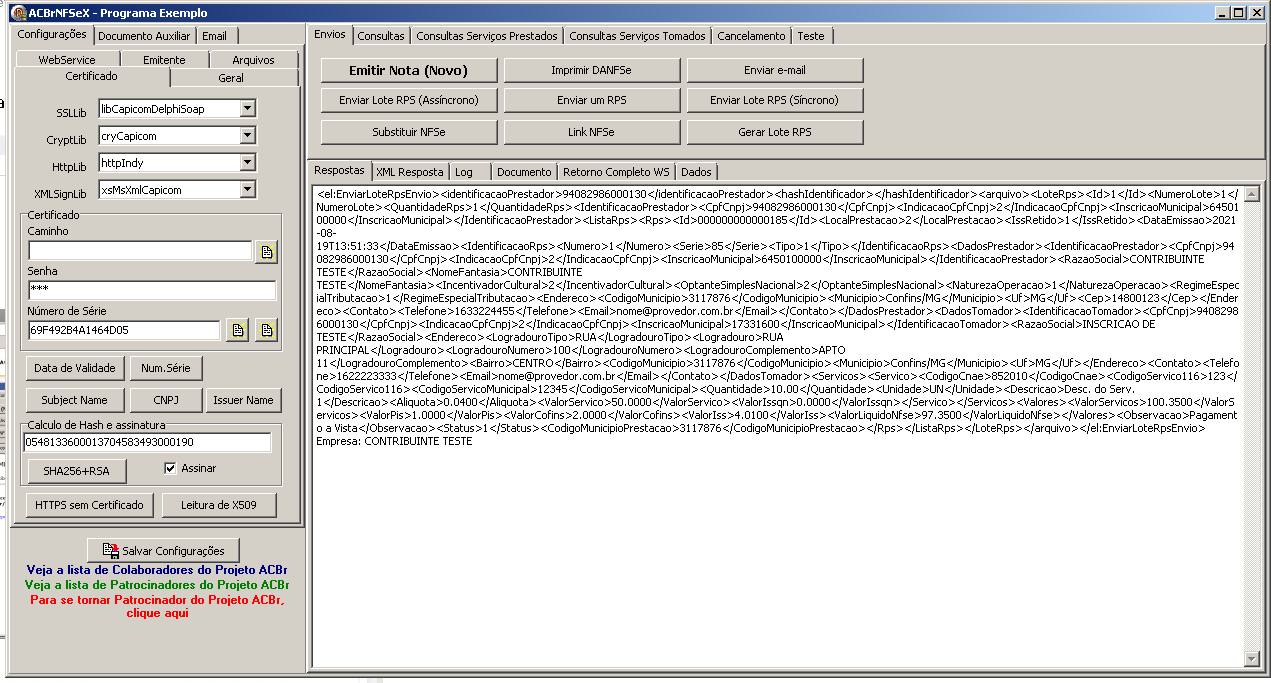The image size is (1271, 683).
Task: Click the Num.Série button
Action: tap(166, 368)
